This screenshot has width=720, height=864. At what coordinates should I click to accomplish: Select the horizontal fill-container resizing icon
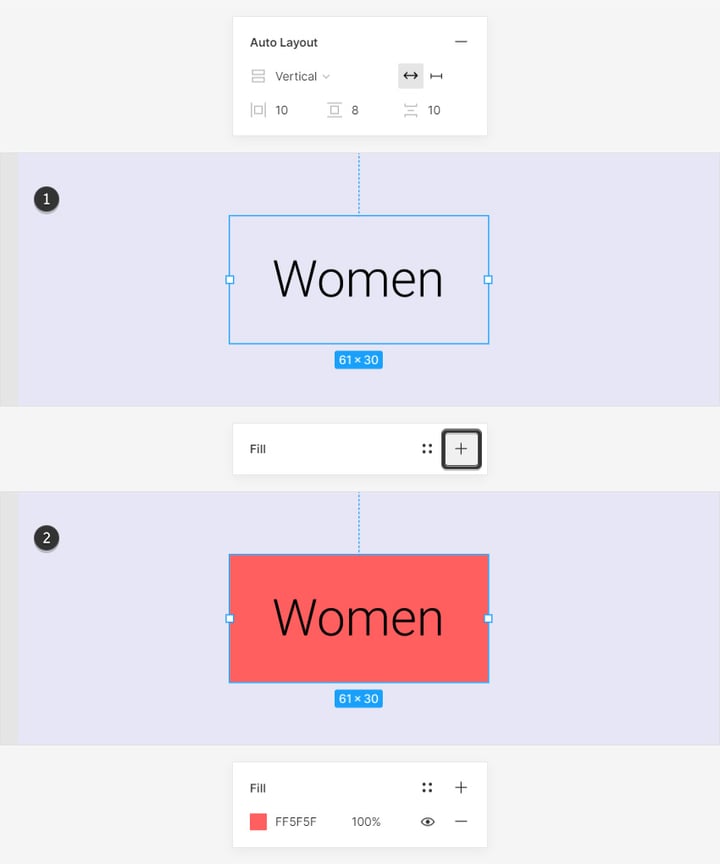410,76
